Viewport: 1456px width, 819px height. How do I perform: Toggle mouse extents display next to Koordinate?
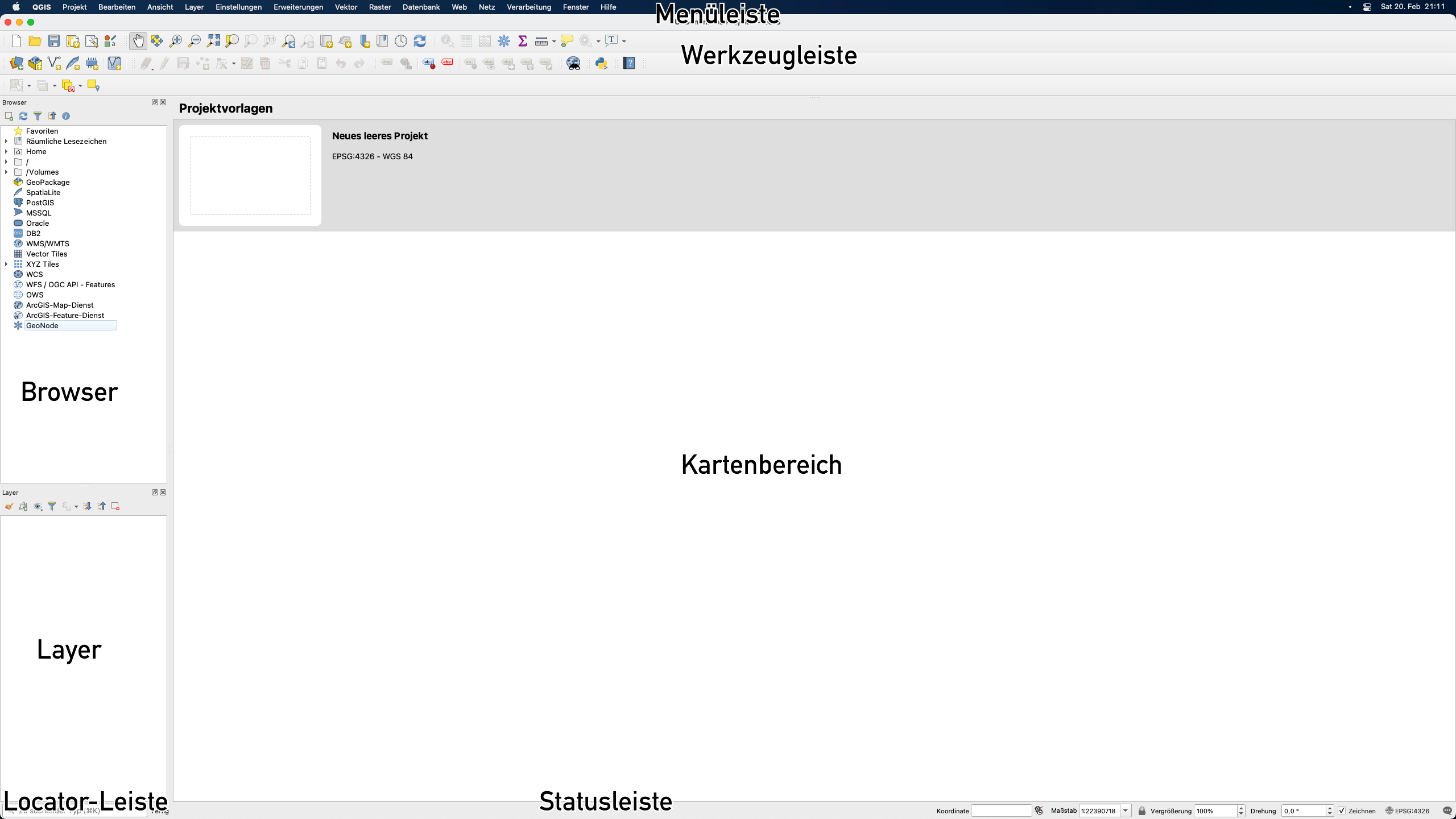(1039, 811)
